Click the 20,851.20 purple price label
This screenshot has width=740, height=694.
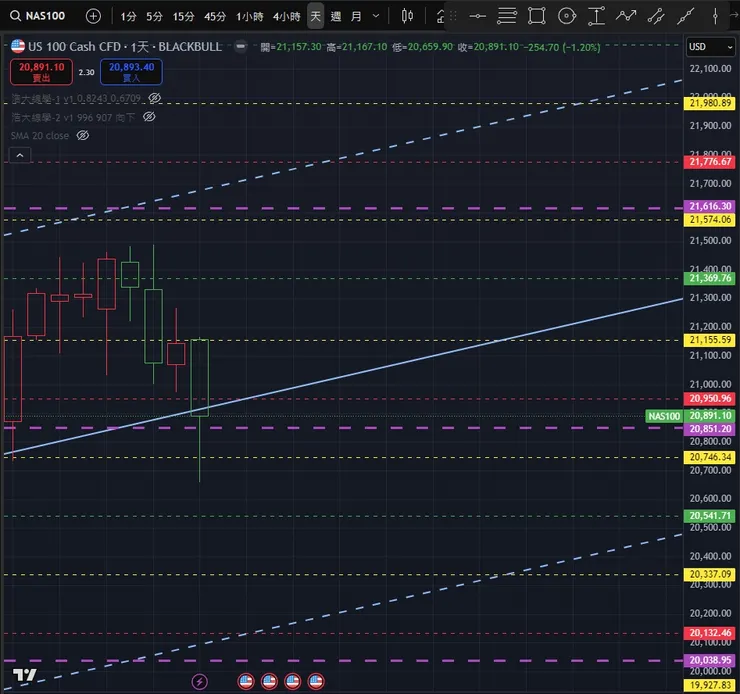710,429
